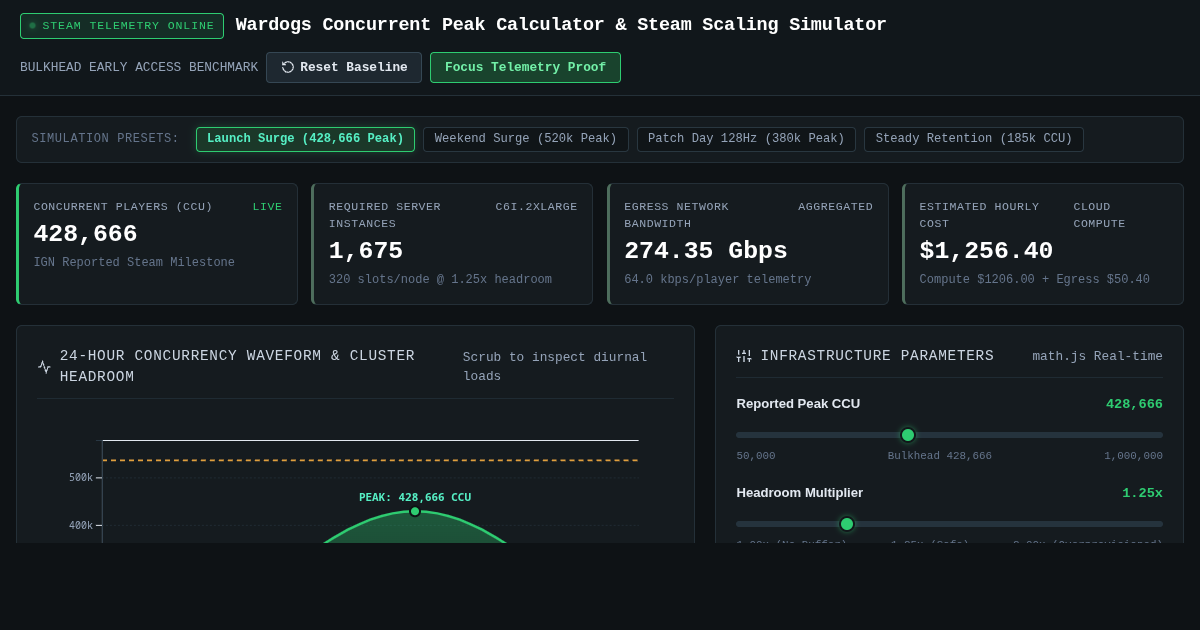Click the circular arrow icon in Reset Baseline
Image resolution: width=1200 pixels, height=630 pixels.
point(288,67)
